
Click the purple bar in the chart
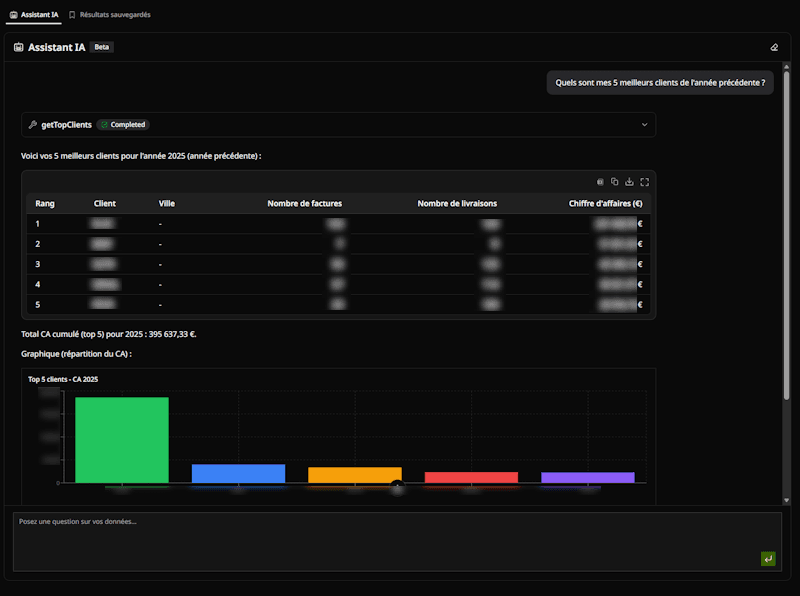pyautogui.click(x=588, y=477)
